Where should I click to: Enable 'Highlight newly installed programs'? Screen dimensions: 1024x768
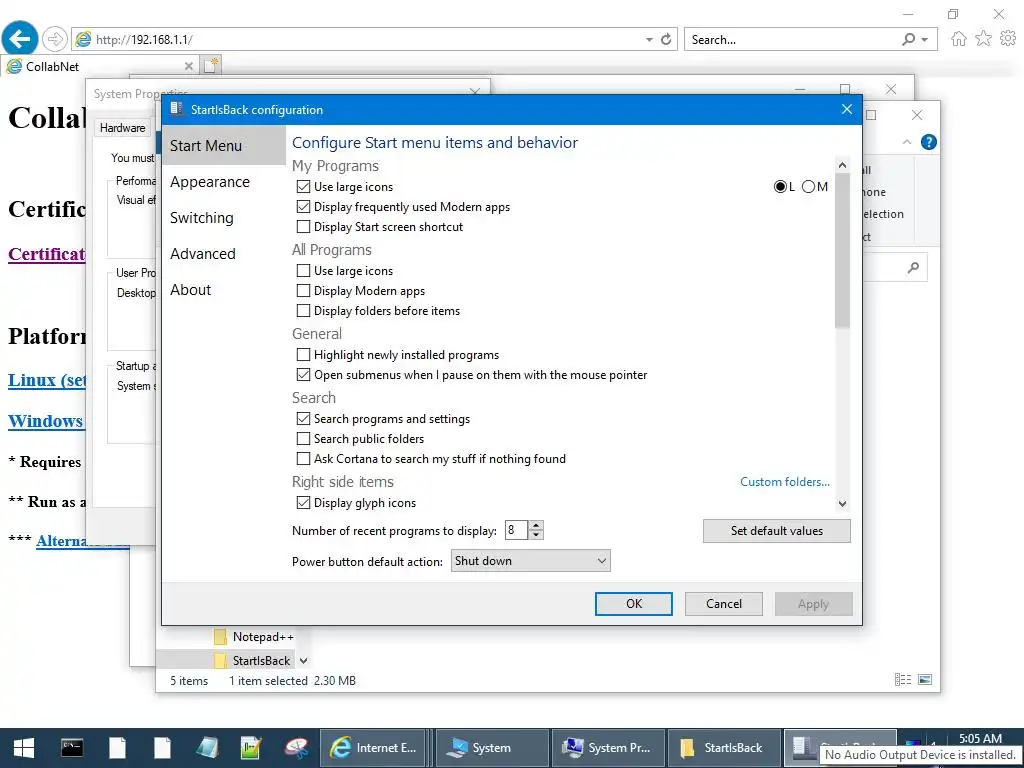point(303,355)
